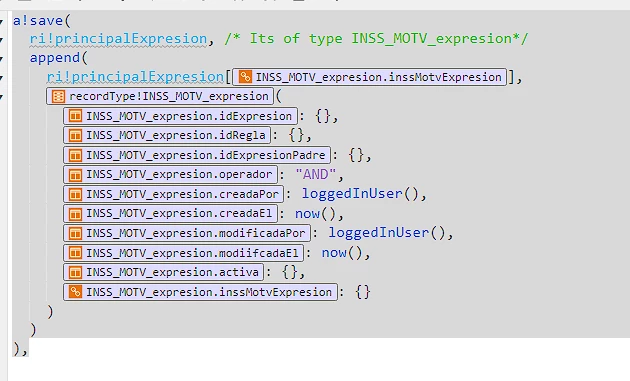Click the relationship icon in the last insMotvExpresion field chip
The height and width of the screenshot is (381, 630).
pyautogui.click(x=75, y=292)
